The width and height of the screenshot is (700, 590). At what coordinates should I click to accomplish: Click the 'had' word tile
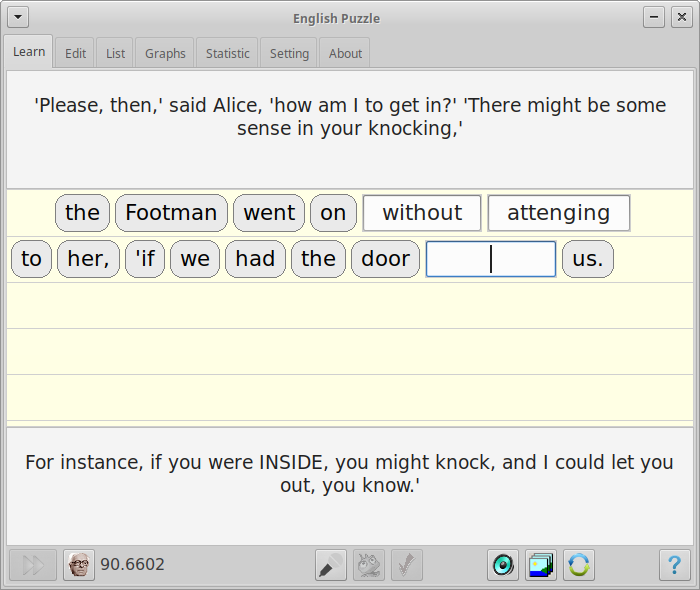255,259
